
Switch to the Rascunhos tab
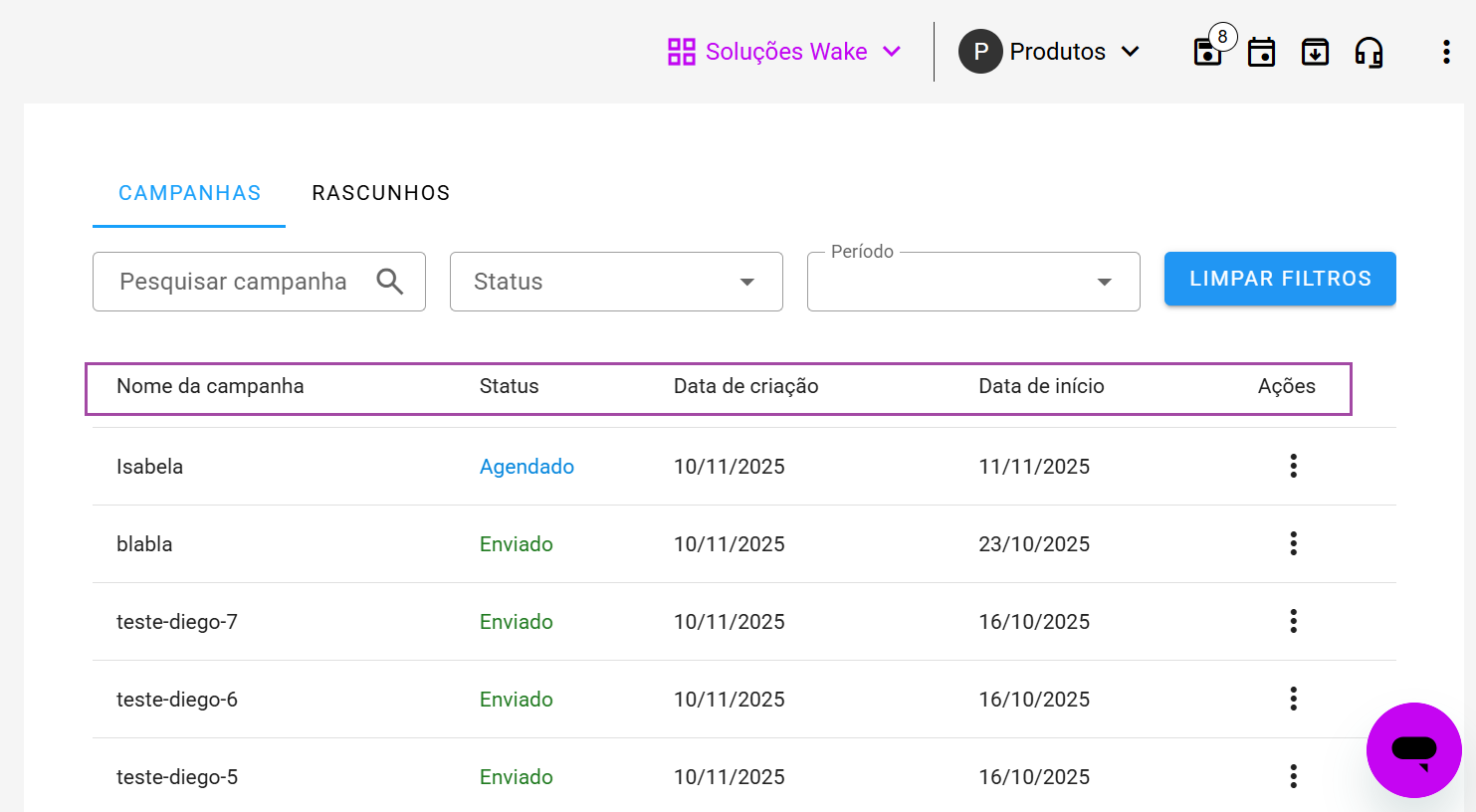[380, 193]
